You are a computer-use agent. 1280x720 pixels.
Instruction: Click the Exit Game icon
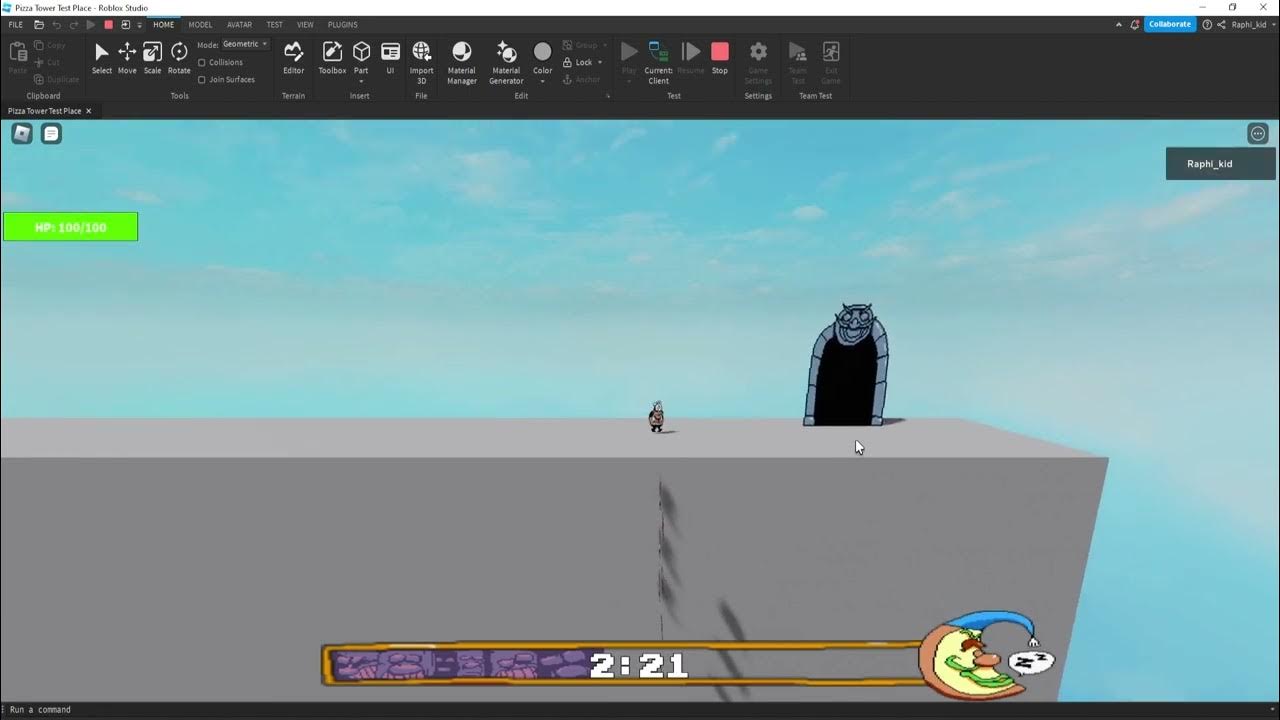point(831,51)
